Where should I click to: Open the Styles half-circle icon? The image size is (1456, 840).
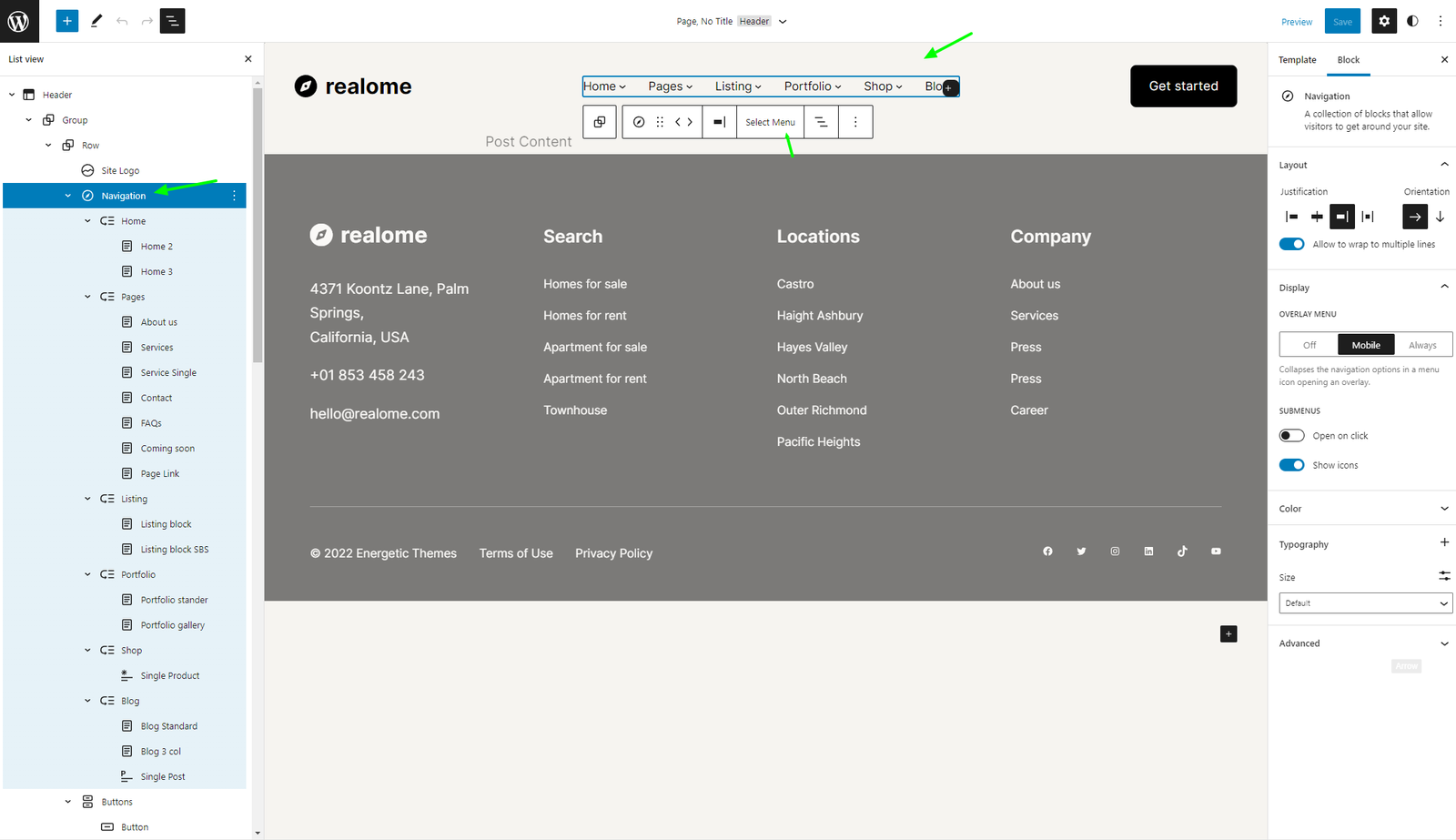point(1412,21)
